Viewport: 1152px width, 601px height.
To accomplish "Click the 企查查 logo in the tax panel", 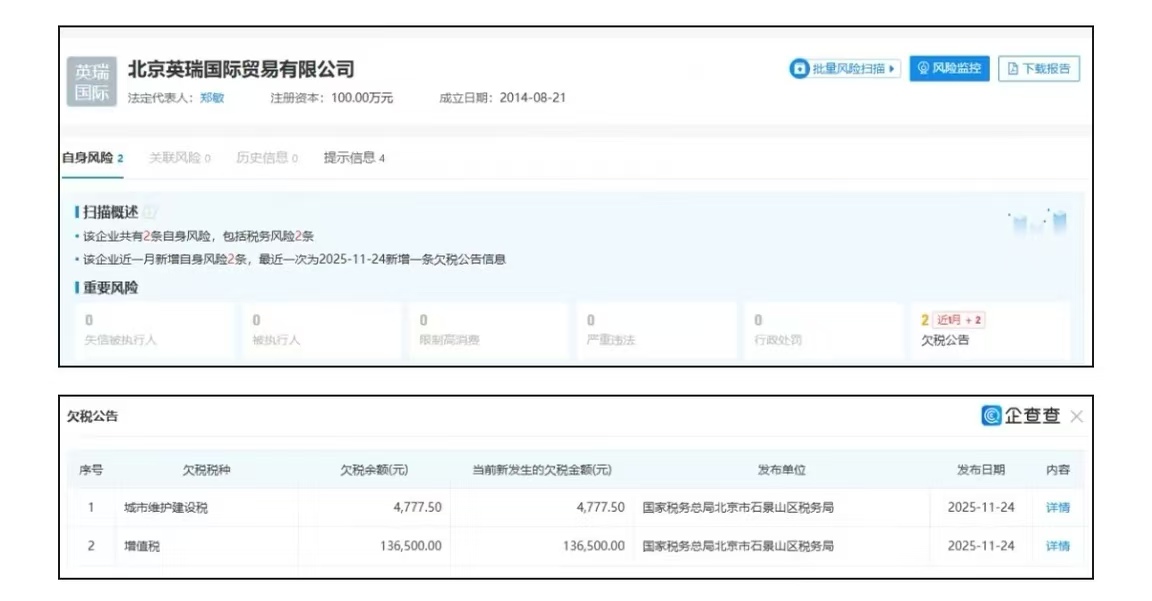I will tap(1020, 416).
